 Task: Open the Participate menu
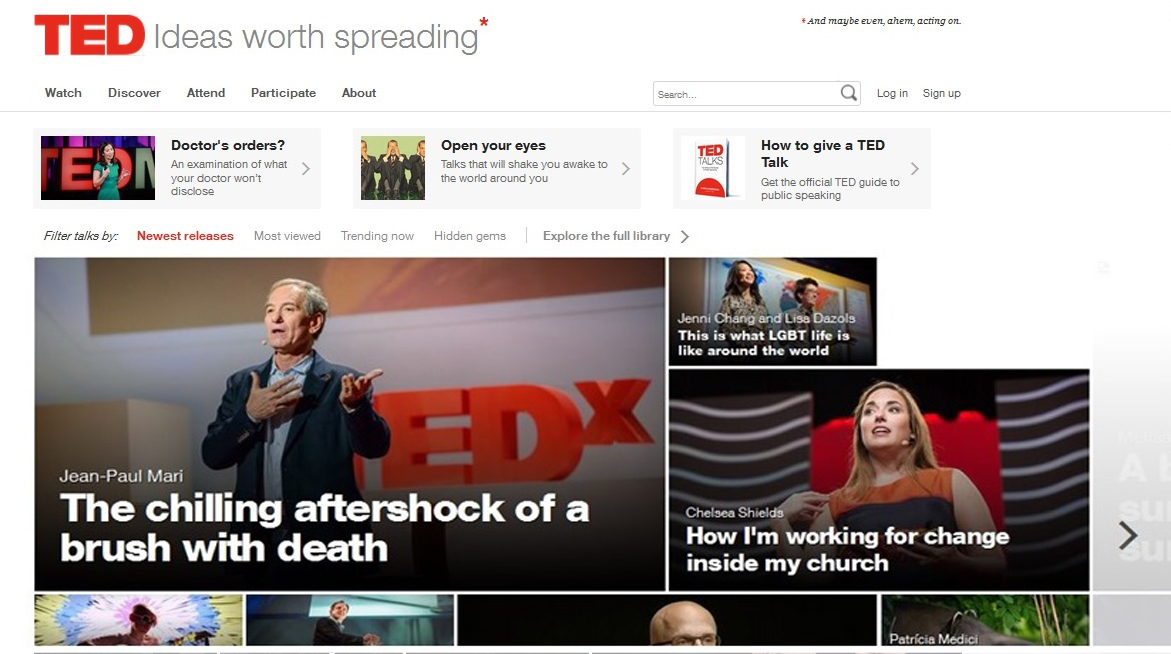coord(283,93)
